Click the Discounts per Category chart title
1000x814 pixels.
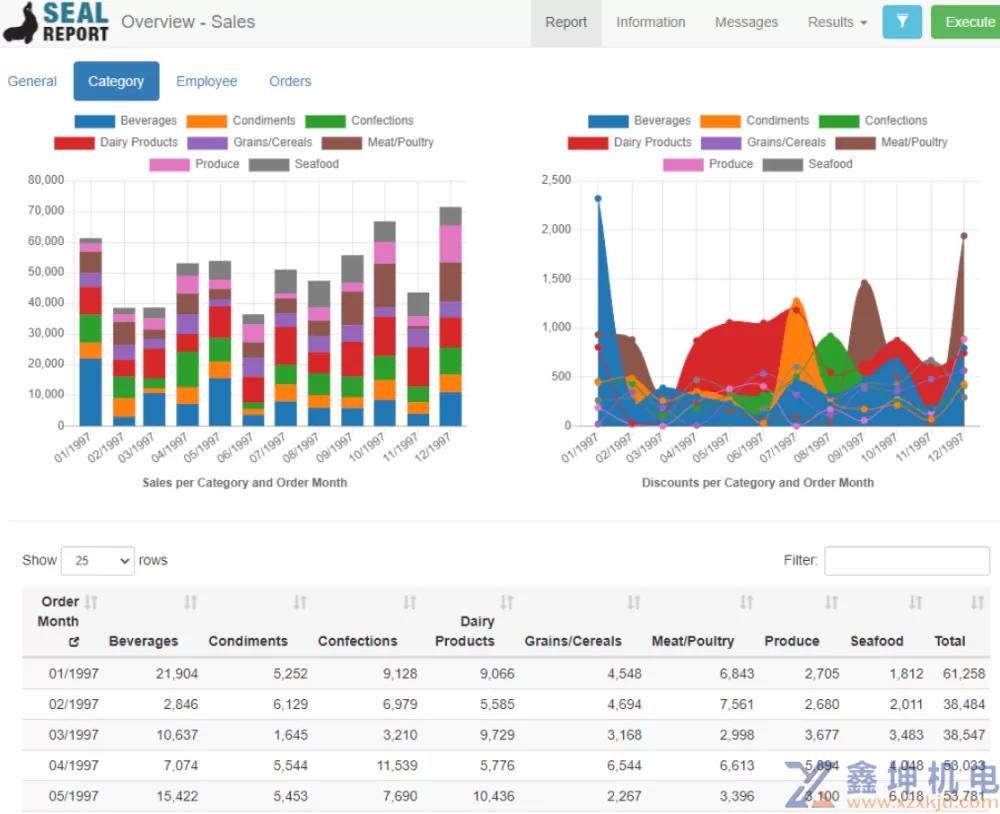[x=758, y=483]
